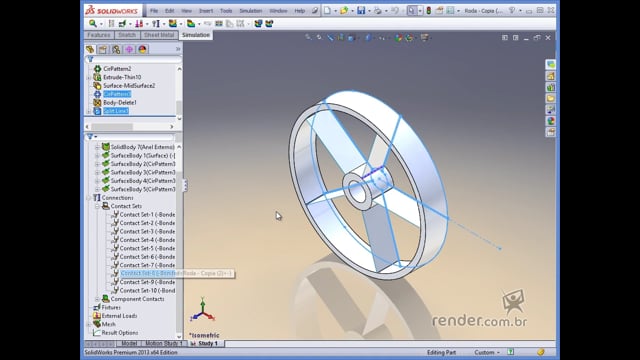
Task: Switch to the Sketch tab
Action: point(127,35)
